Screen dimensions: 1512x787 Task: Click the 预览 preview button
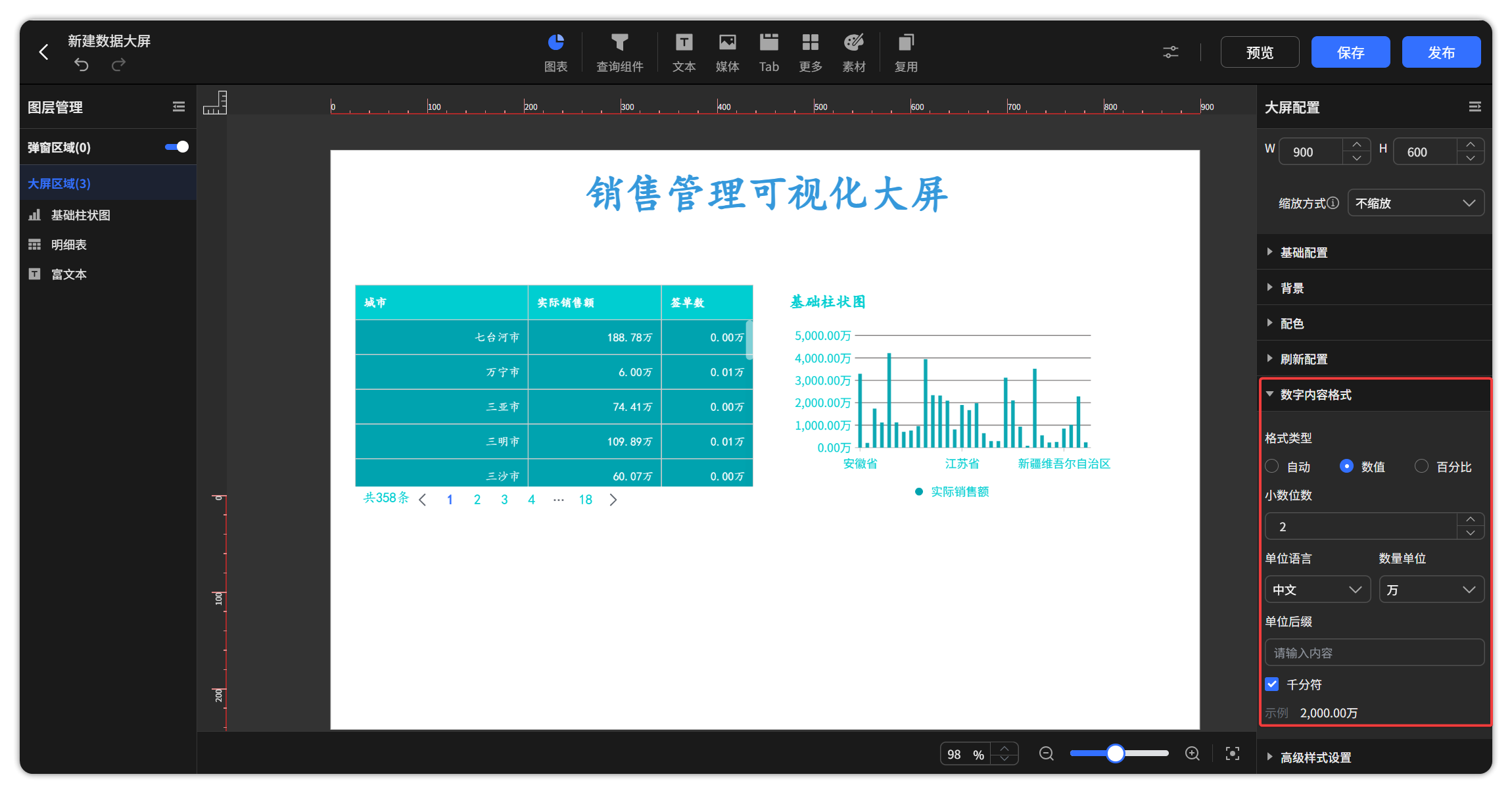pos(1260,52)
